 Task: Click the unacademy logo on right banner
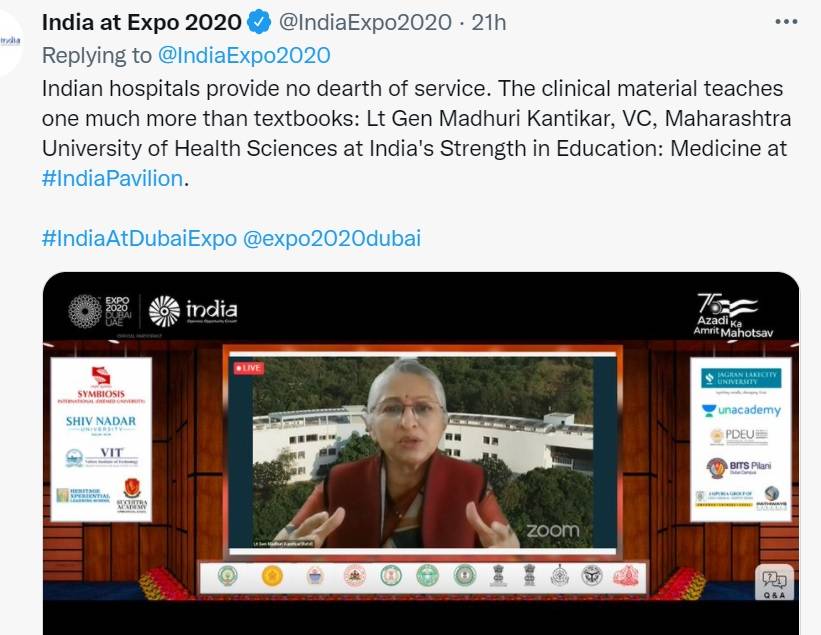click(x=741, y=410)
